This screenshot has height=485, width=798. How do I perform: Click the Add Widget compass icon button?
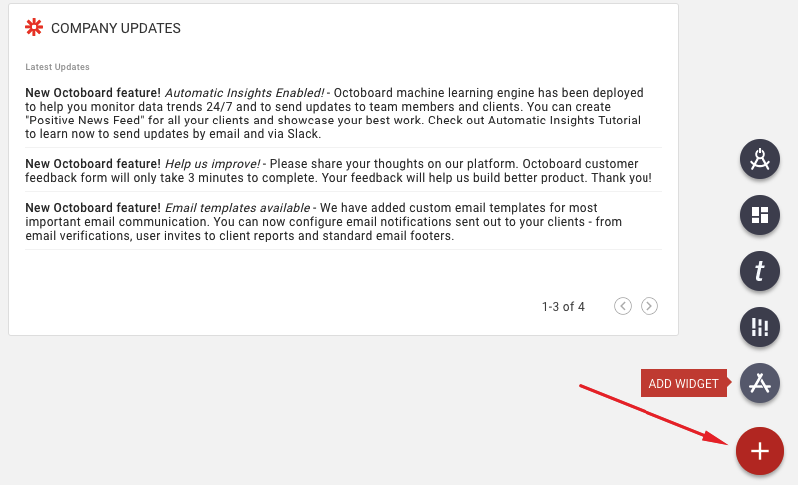[759, 383]
